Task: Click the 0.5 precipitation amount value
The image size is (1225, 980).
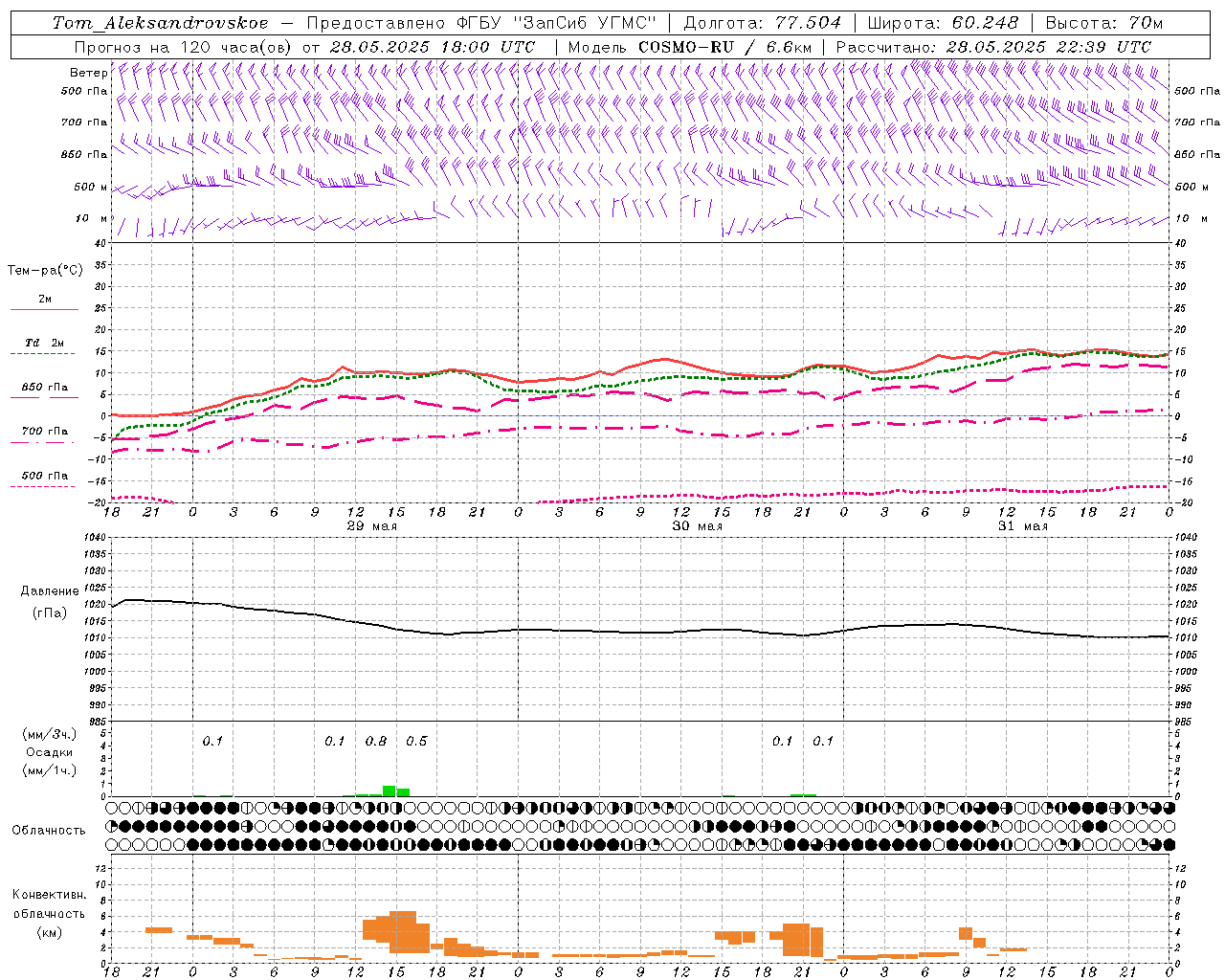Action: coord(416,741)
